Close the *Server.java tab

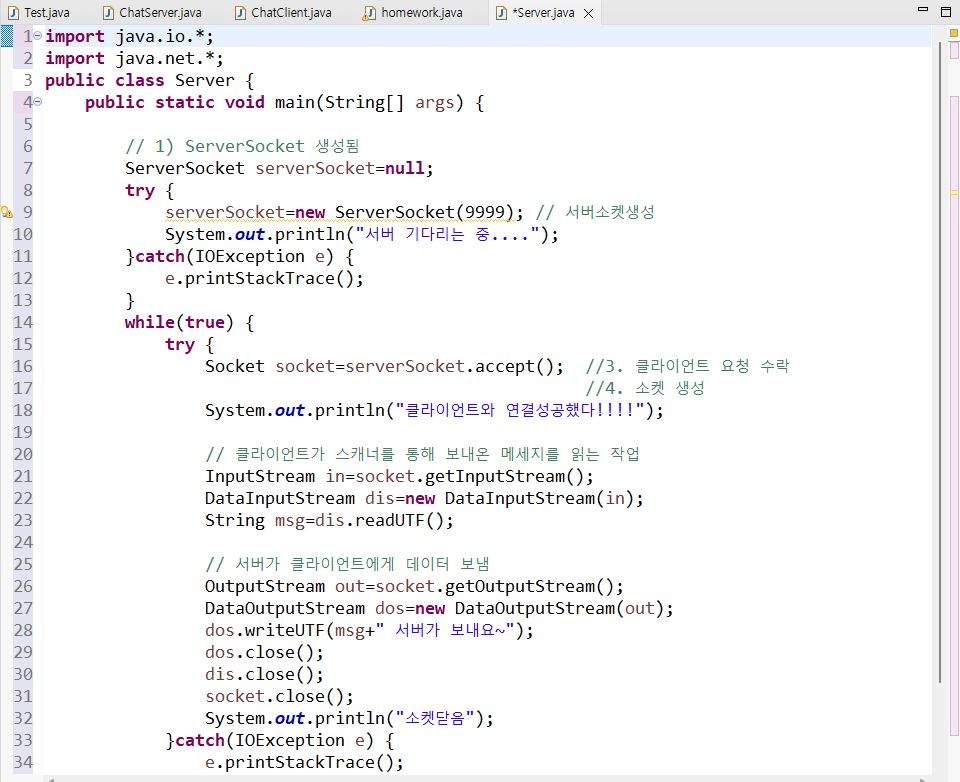point(588,13)
